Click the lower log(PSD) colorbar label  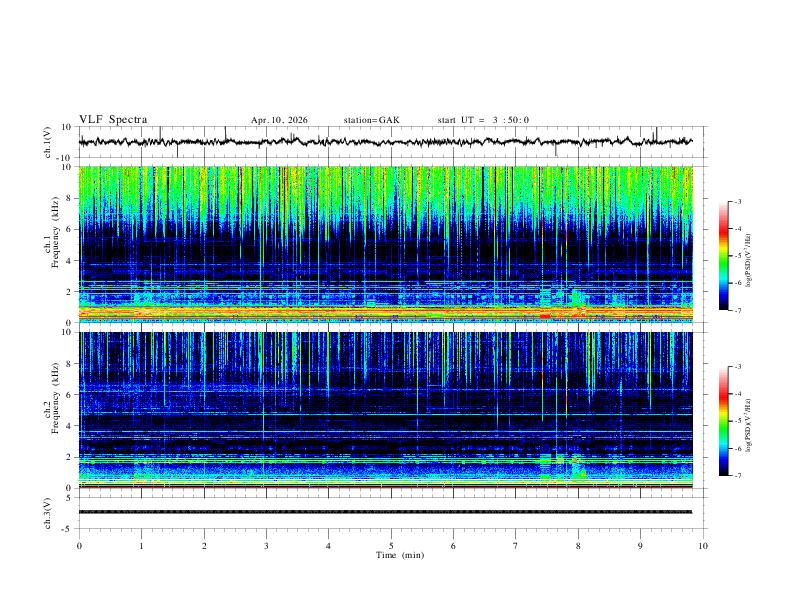749,426
